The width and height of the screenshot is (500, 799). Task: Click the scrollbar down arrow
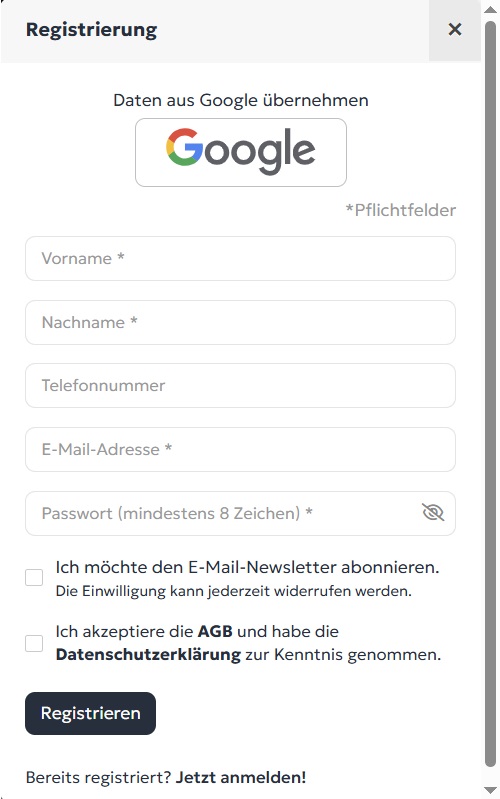pos(490,790)
